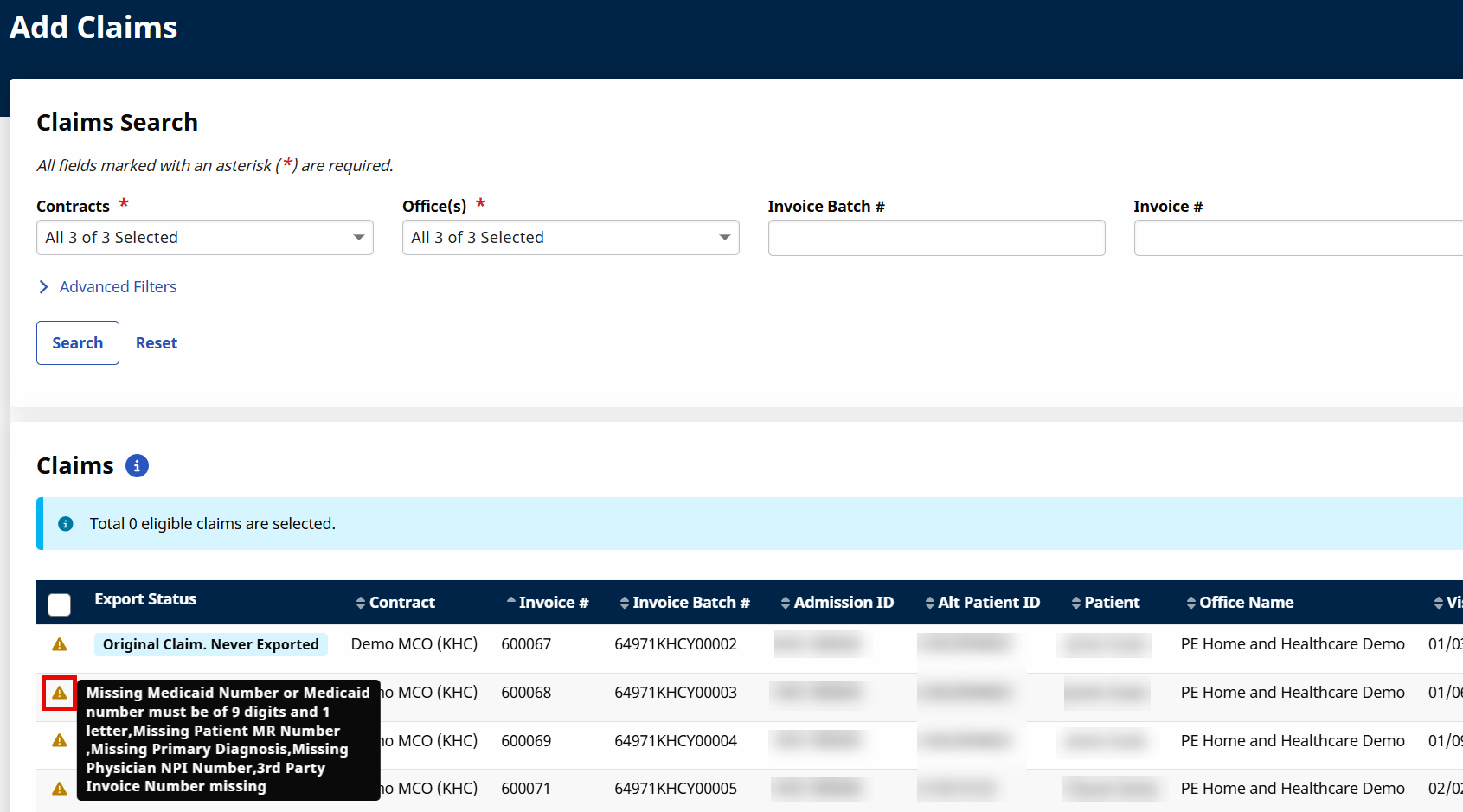This screenshot has width=1463, height=812.
Task: Click the Reset link
Action: [157, 343]
